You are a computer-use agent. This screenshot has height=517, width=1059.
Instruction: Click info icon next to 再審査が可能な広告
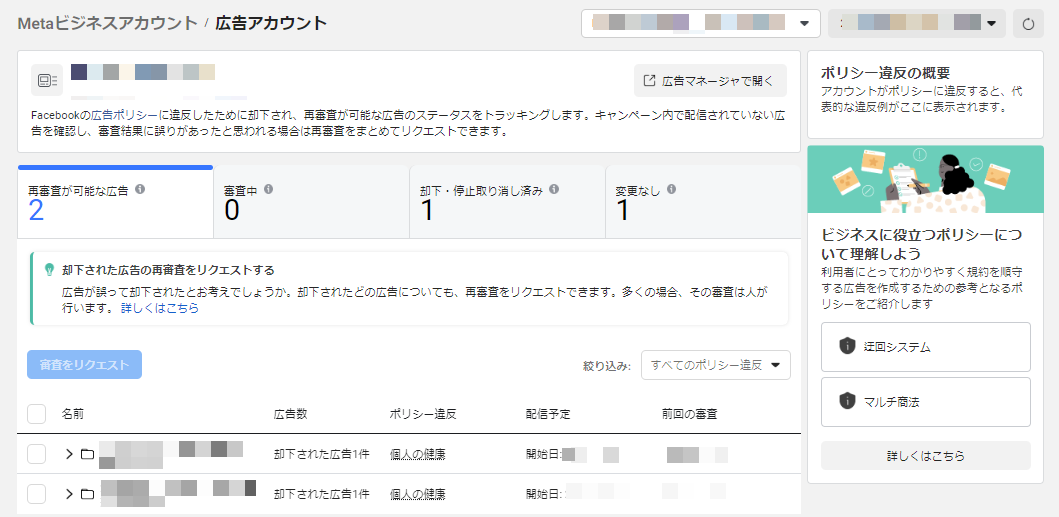pyautogui.click(x=140, y=189)
